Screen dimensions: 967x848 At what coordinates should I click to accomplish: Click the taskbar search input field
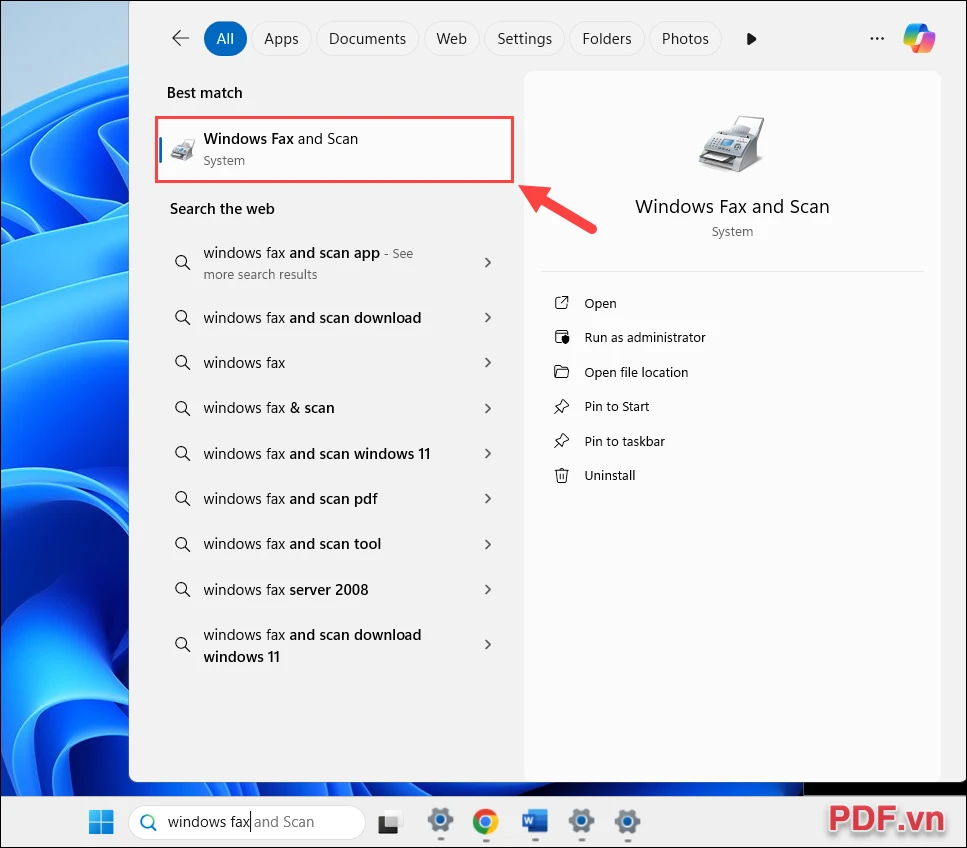[247, 822]
